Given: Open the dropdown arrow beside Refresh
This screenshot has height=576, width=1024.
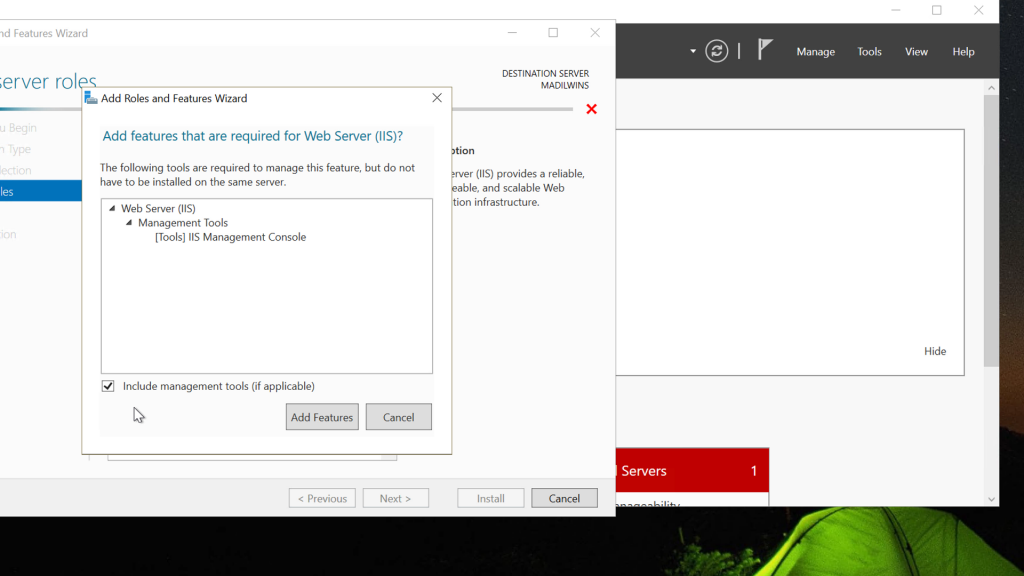Looking at the screenshot, I should point(693,51).
